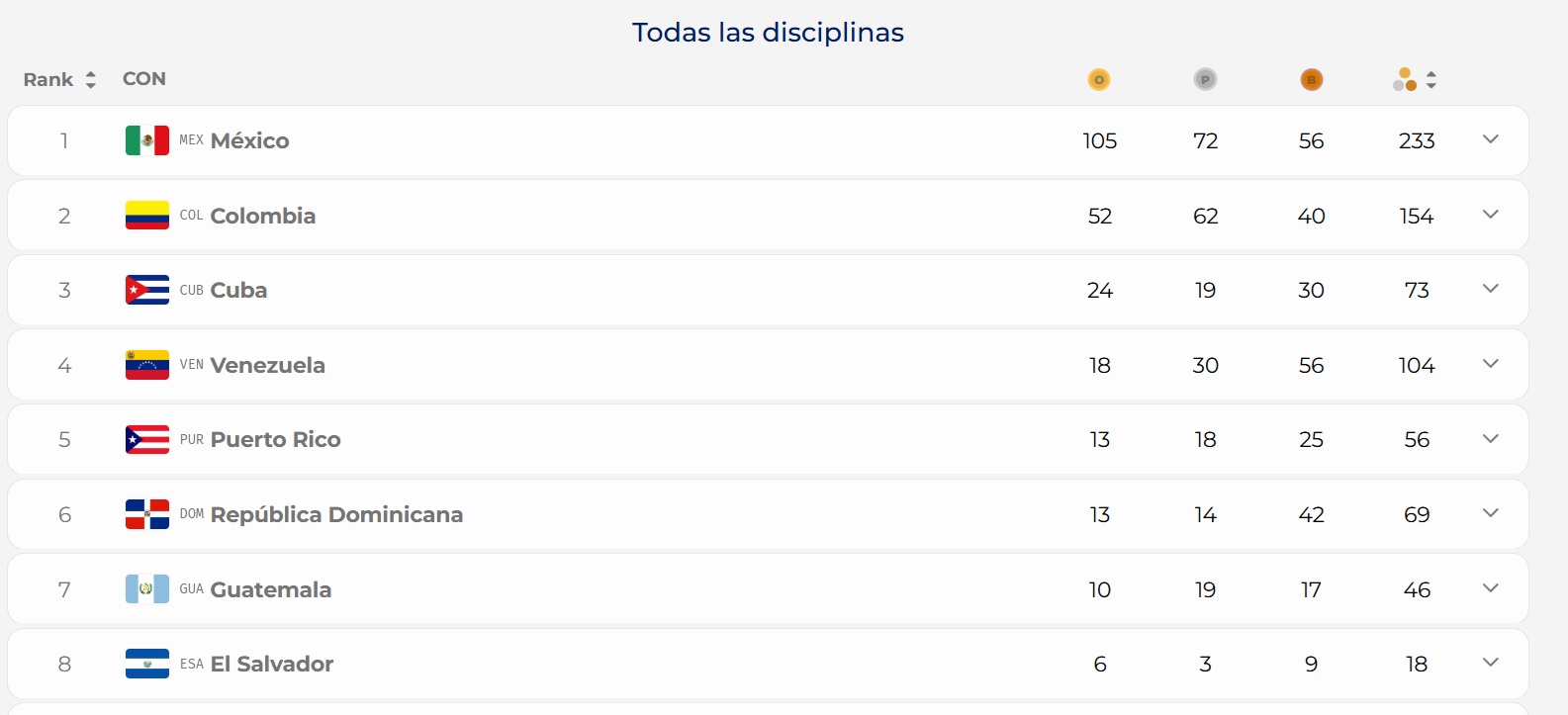This screenshot has width=1568, height=715.
Task: Expand México medal details chevron
Action: point(1491,139)
